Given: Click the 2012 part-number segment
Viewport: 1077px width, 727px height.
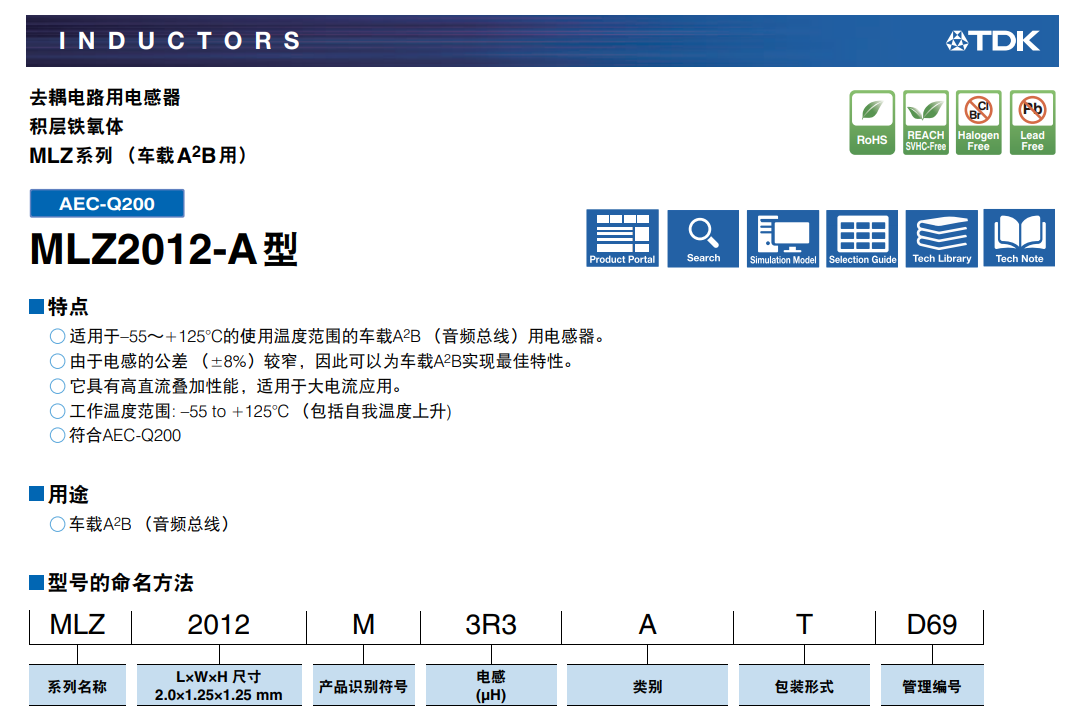Looking at the screenshot, I should [x=219, y=625].
